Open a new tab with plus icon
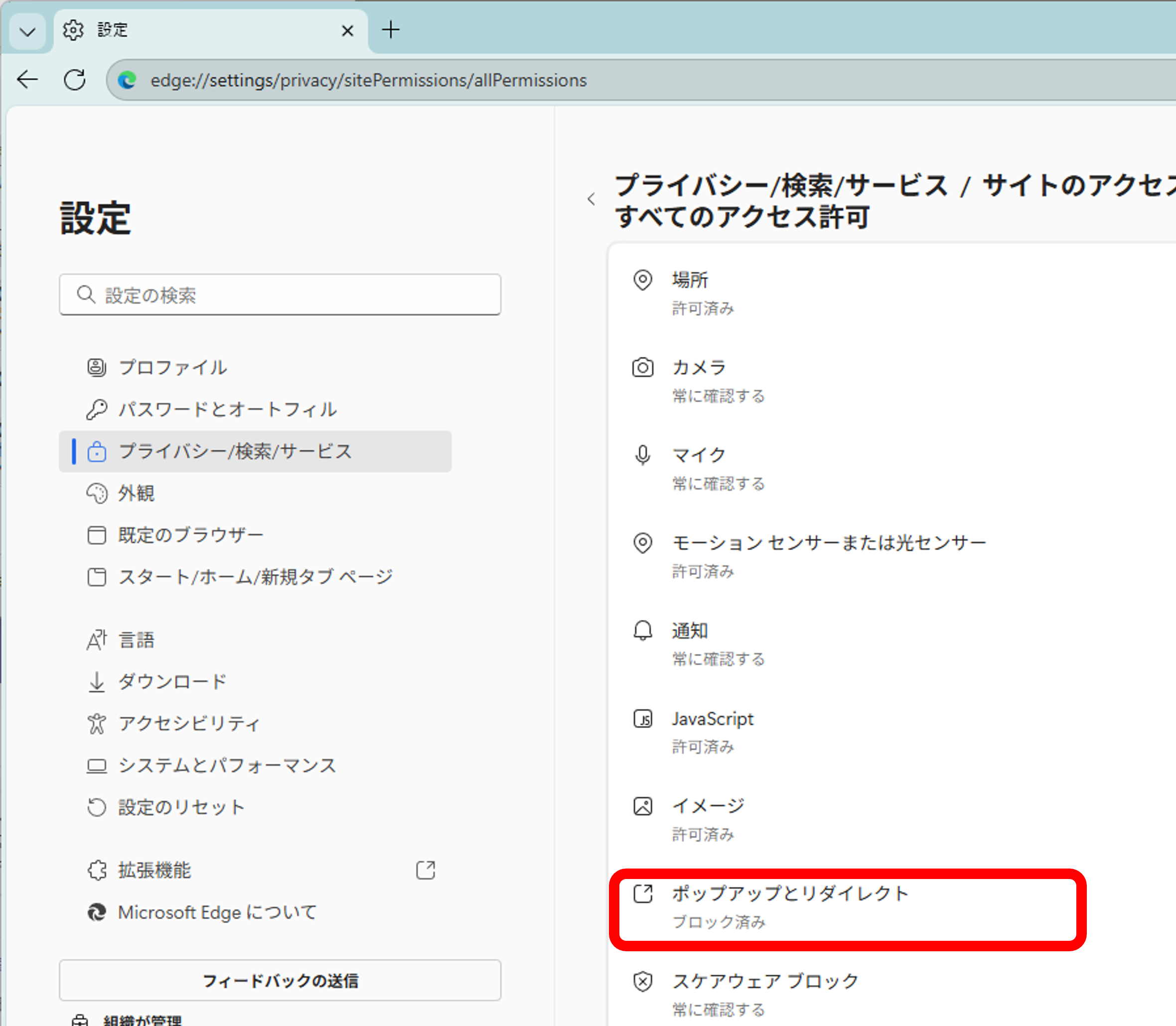The height and width of the screenshot is (1026, 1176). (x=391, y=30)
